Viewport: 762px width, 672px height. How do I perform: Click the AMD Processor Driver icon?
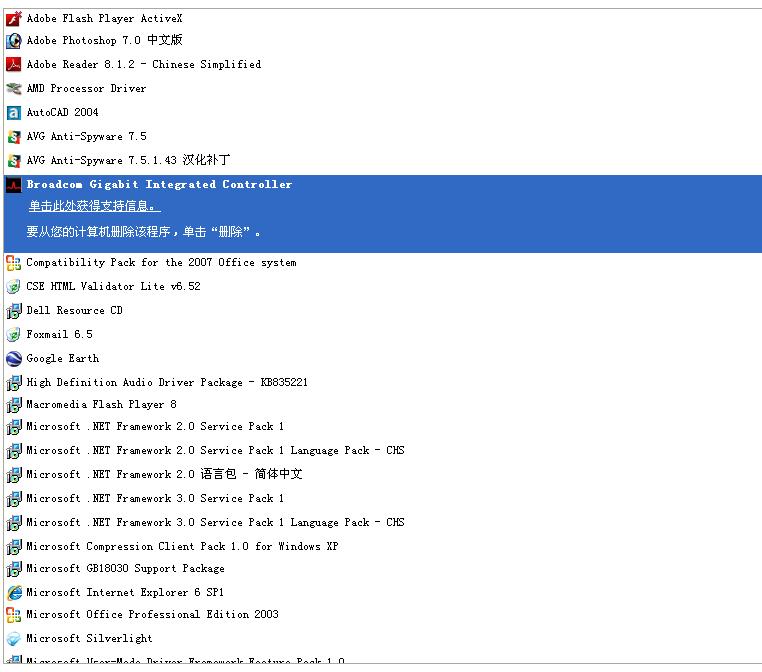[x=14, y=88]
